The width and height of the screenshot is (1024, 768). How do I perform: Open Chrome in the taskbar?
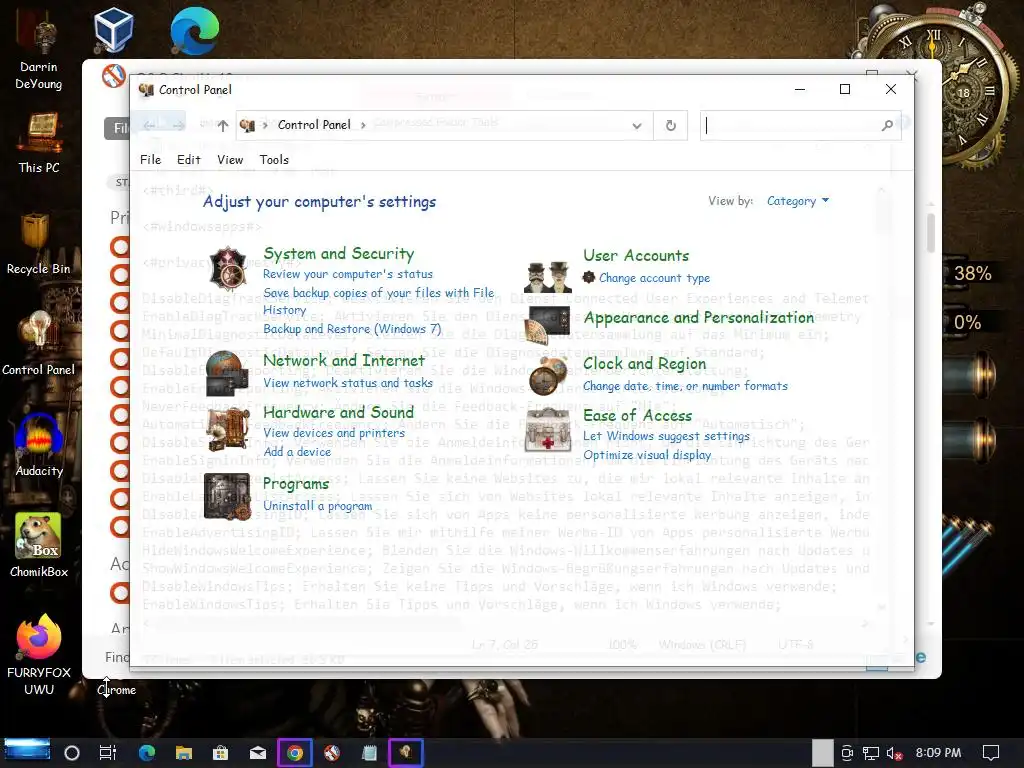pos(295,753)
